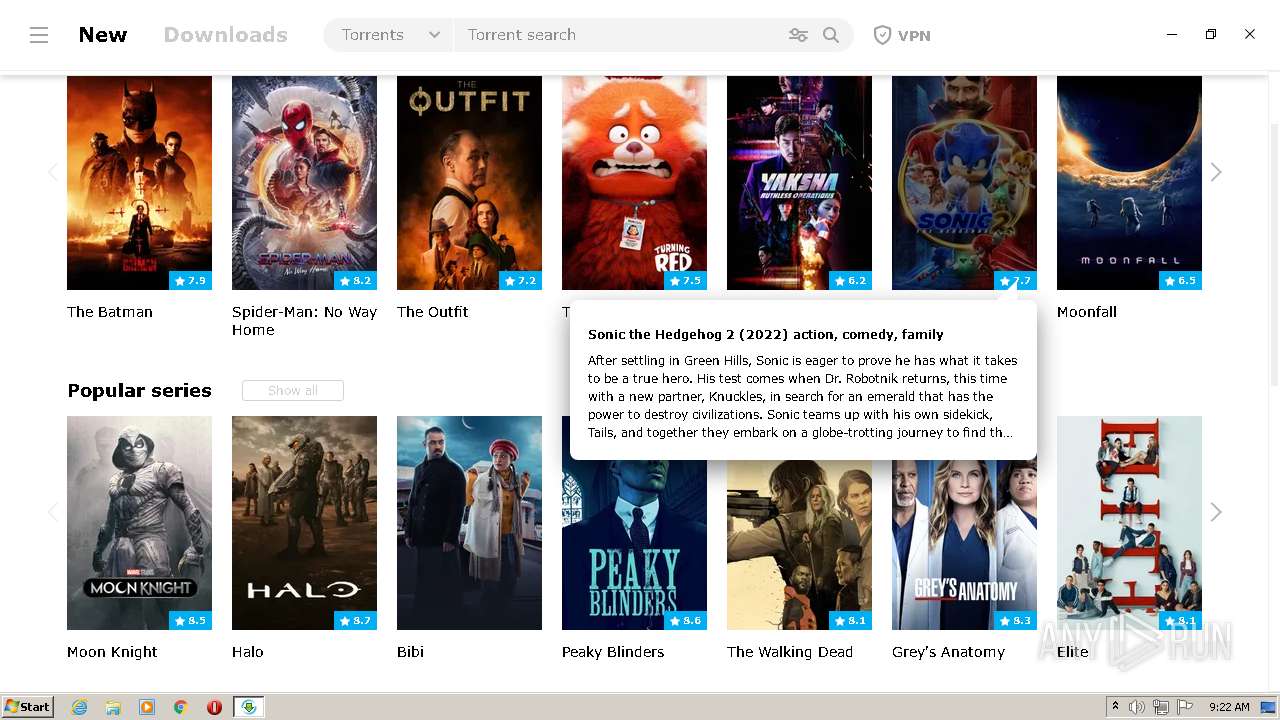This screenshot has height=720, width=1280.
Task: Click the Halo title text
Action: (x=248, y=652)
